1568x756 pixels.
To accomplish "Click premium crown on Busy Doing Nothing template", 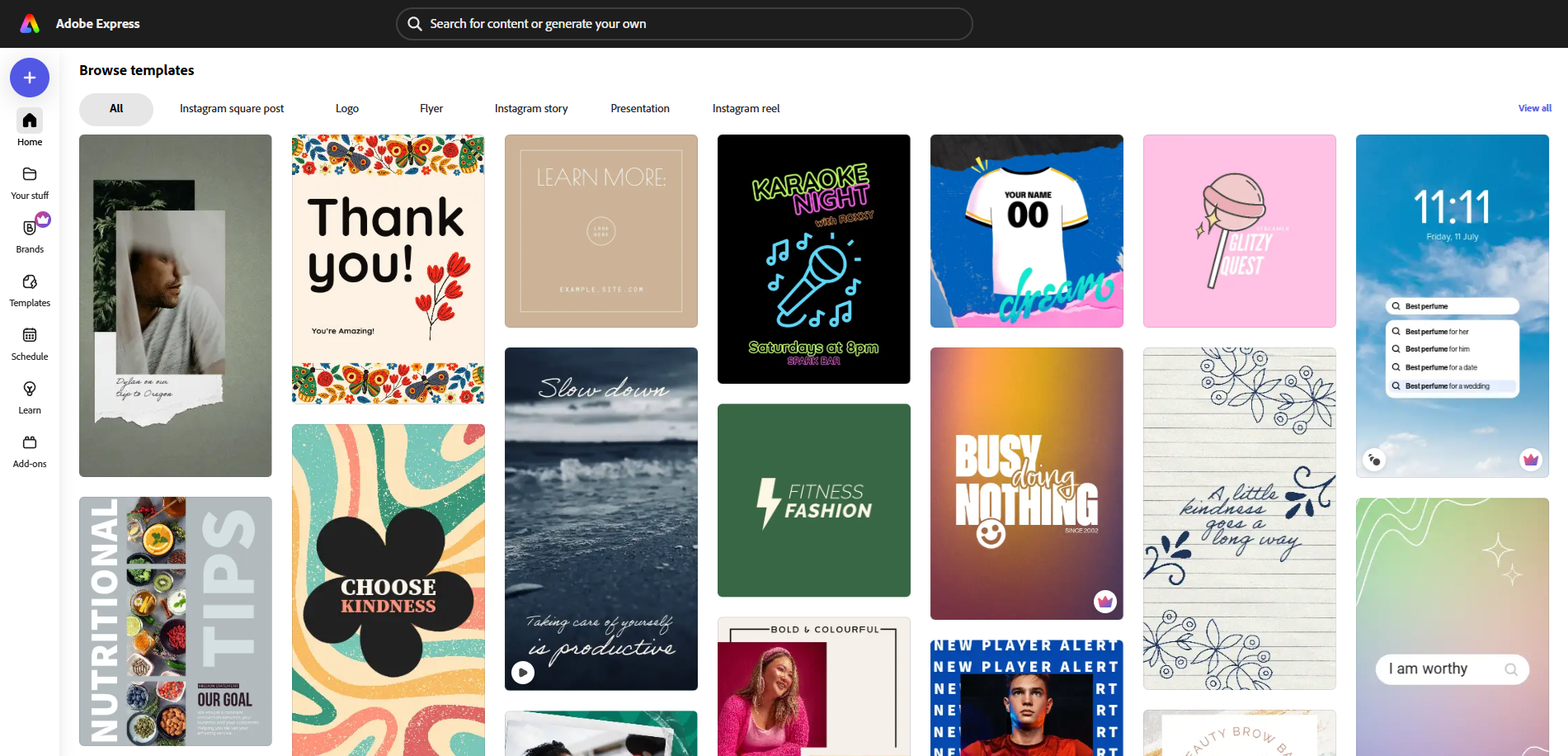I will pyautogui.click(x=1105, y=602).
